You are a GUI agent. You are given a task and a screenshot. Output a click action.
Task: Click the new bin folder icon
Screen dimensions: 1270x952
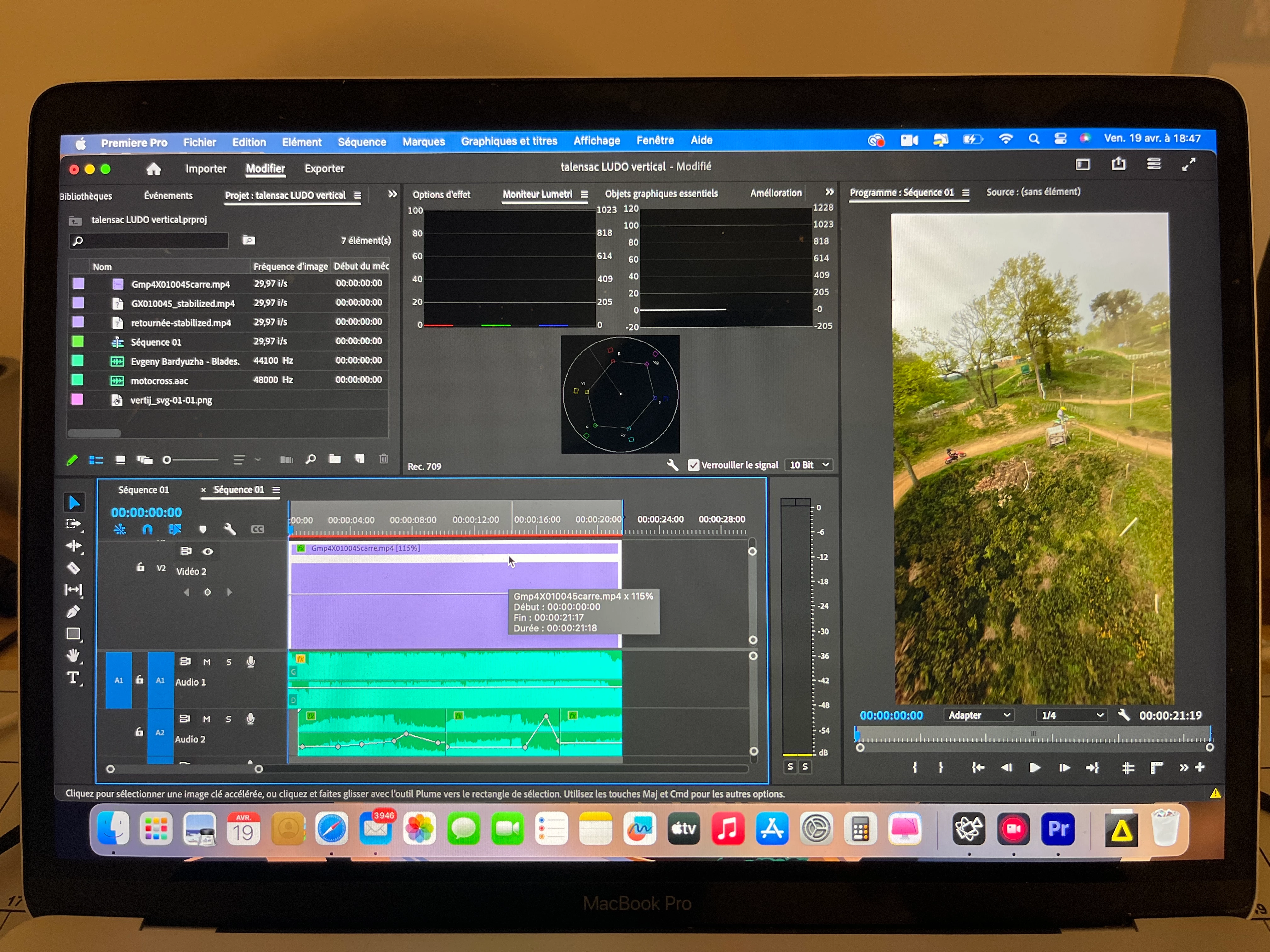(335, 458)
